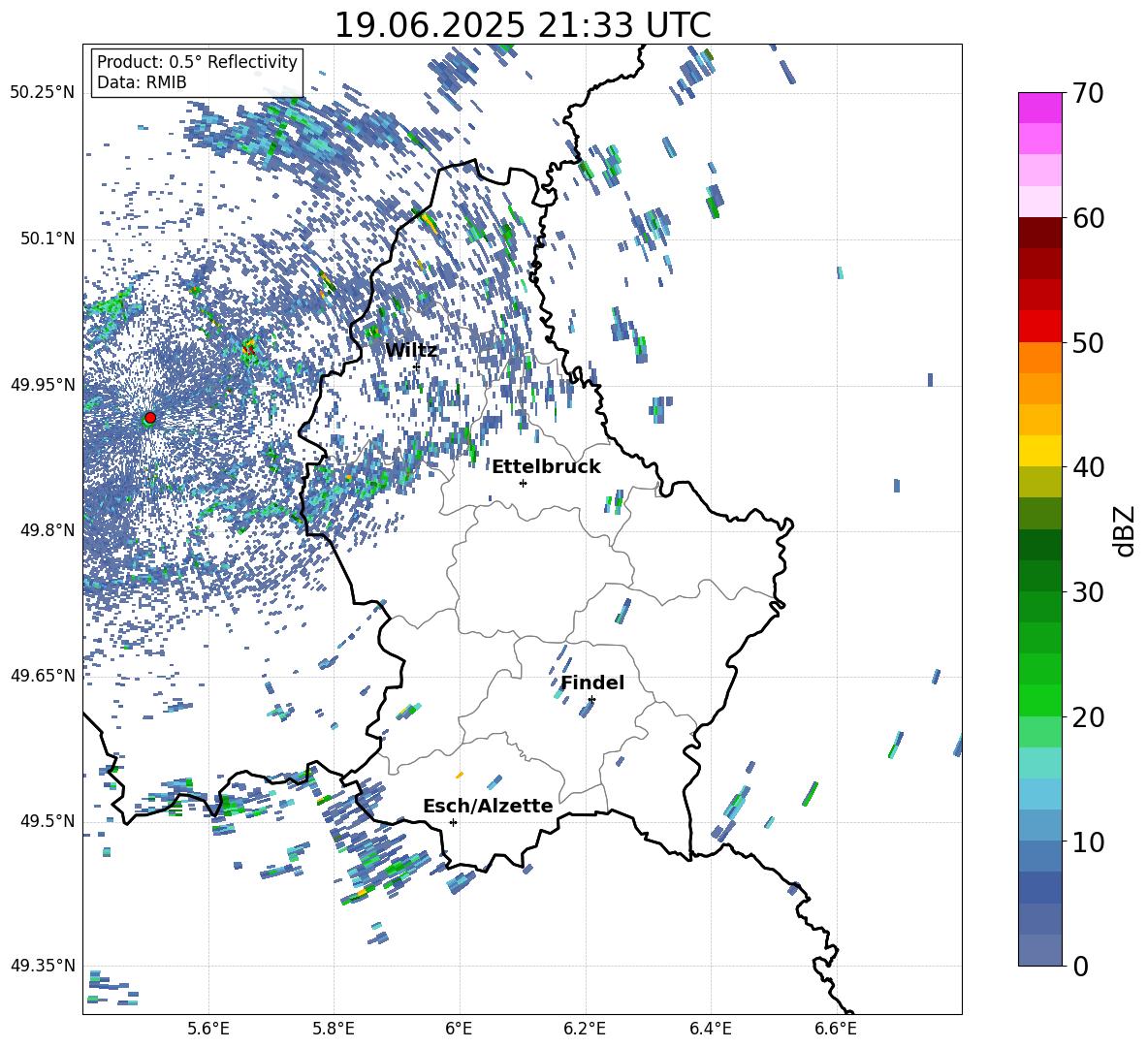Click the title 19.06.2025 21:33 UTC
The width and height of the screenshot is (1148, 1048).
pyautogui.click(x=523, y=25)
